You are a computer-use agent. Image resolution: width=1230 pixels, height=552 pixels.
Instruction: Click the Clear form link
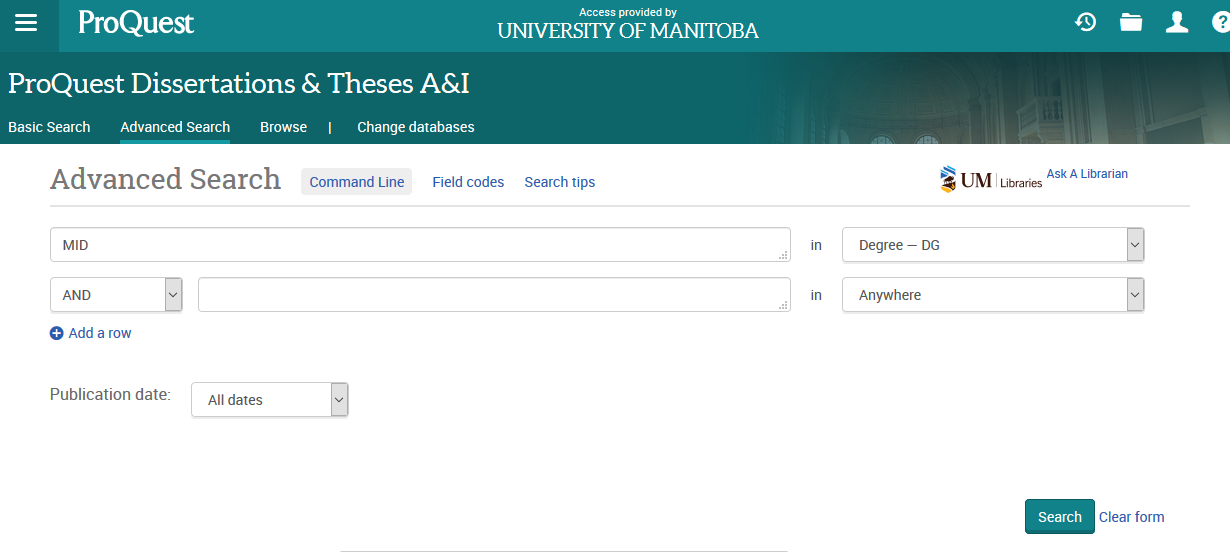[x=1132, y=517]
